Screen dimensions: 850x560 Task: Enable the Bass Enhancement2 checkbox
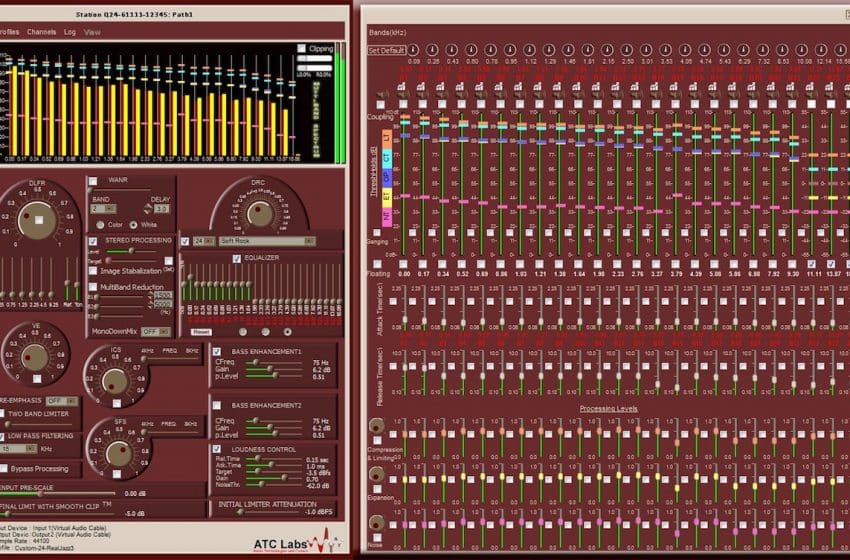(x=217, y=405)
